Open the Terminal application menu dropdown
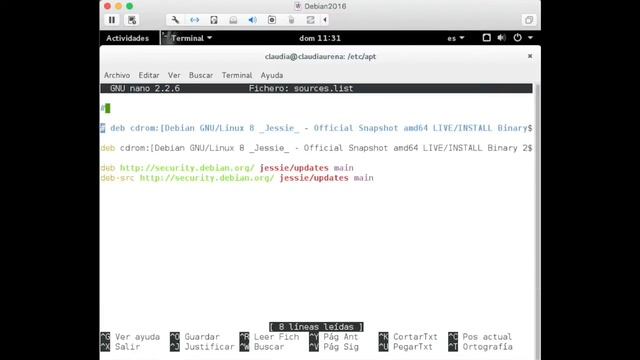 click(188, 38)
